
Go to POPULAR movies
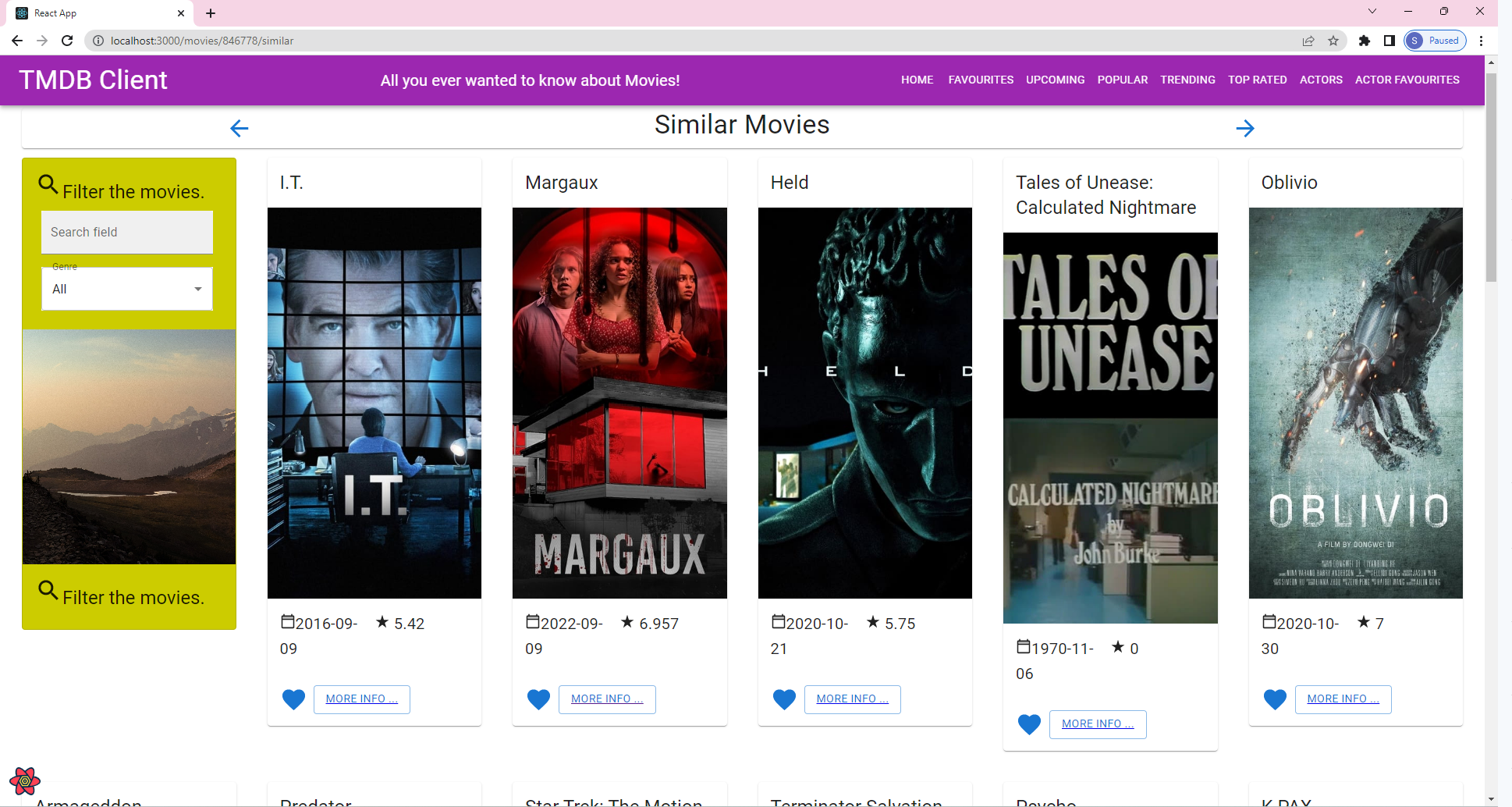click(x=1122, y=80)
